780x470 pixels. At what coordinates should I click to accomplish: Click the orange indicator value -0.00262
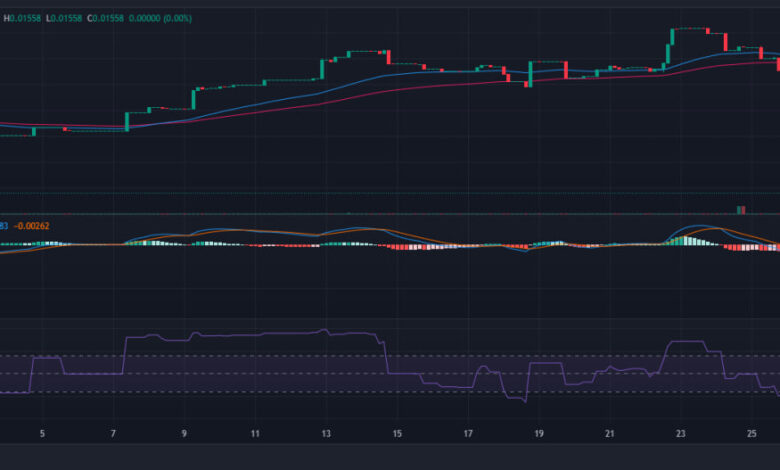(x=32, y=226)
